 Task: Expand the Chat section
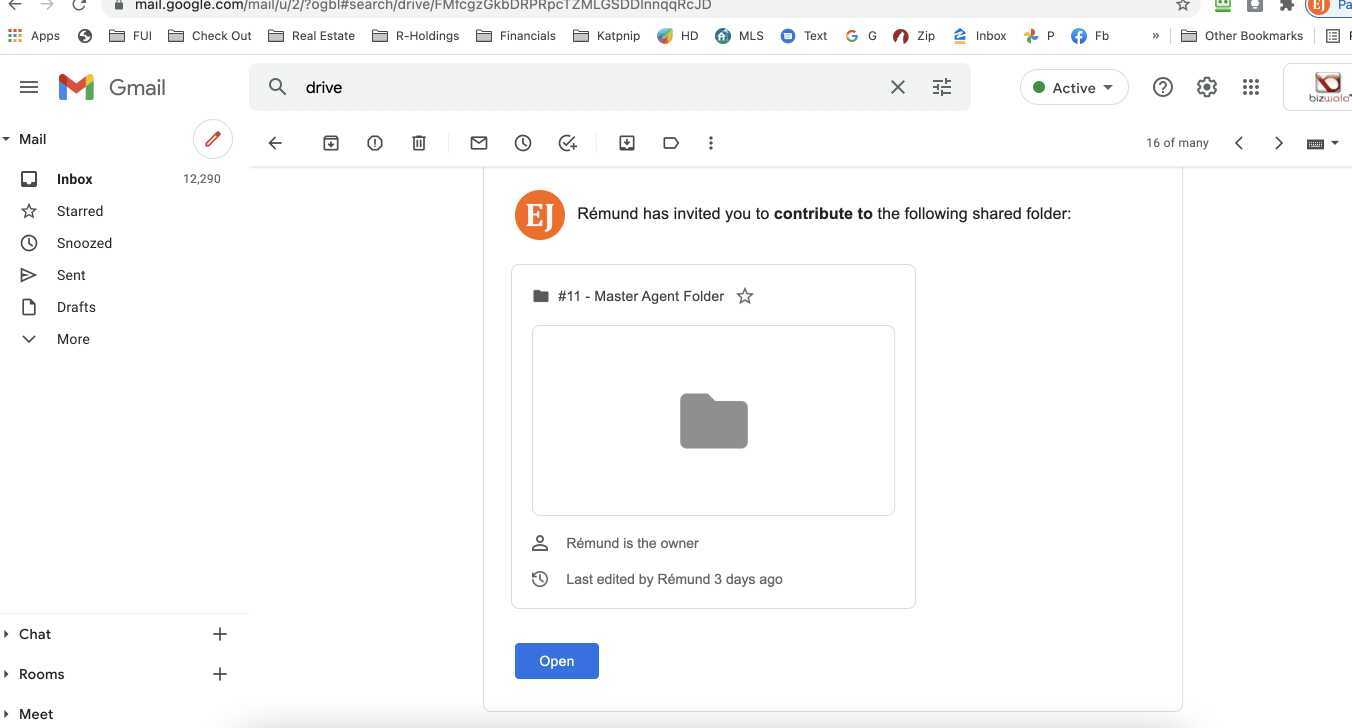coord(35,634)
